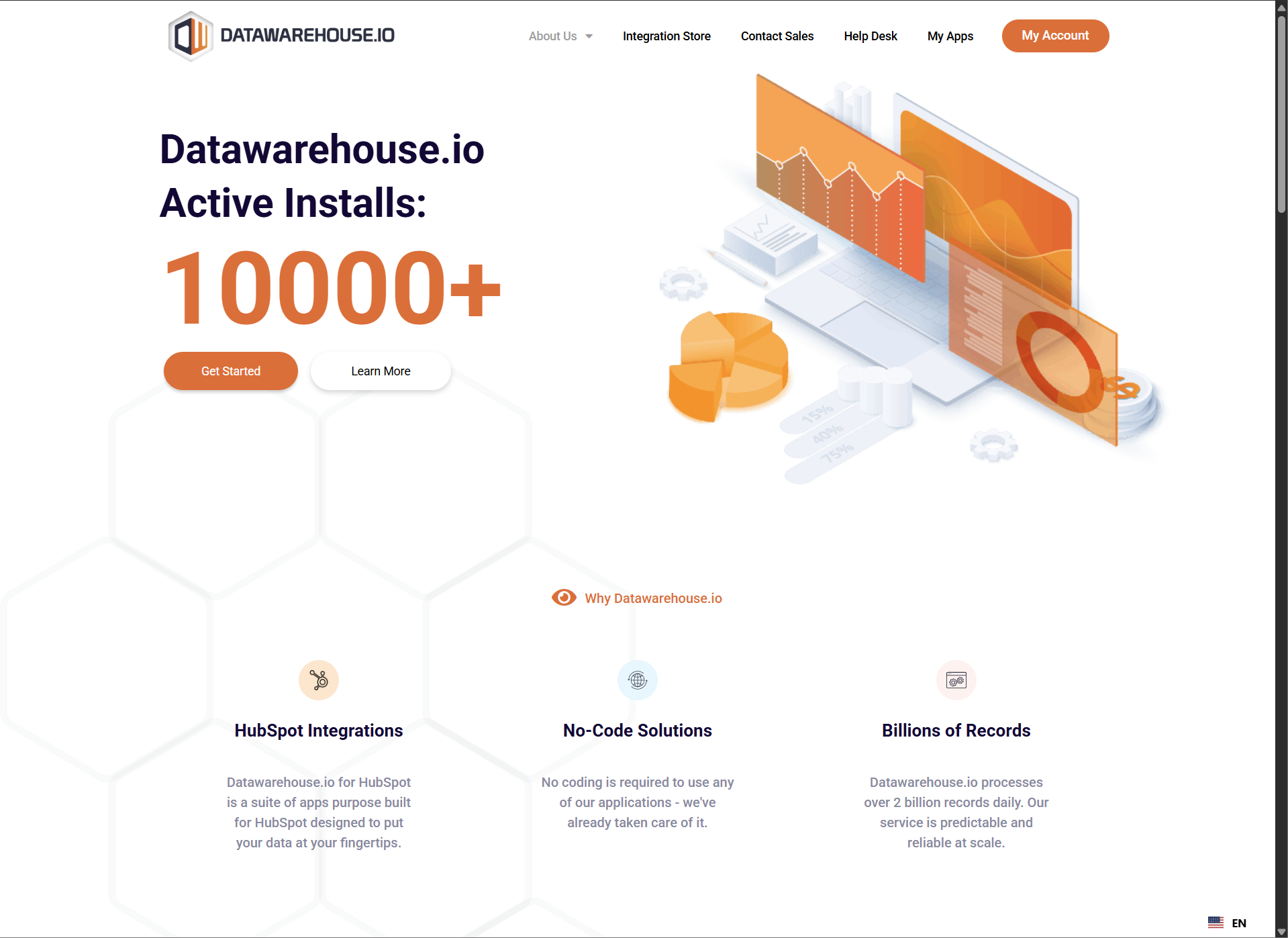The image size is (1288, 938).
Task: Click the page vertical scrollbar thumb
Action: point(1281,114)
